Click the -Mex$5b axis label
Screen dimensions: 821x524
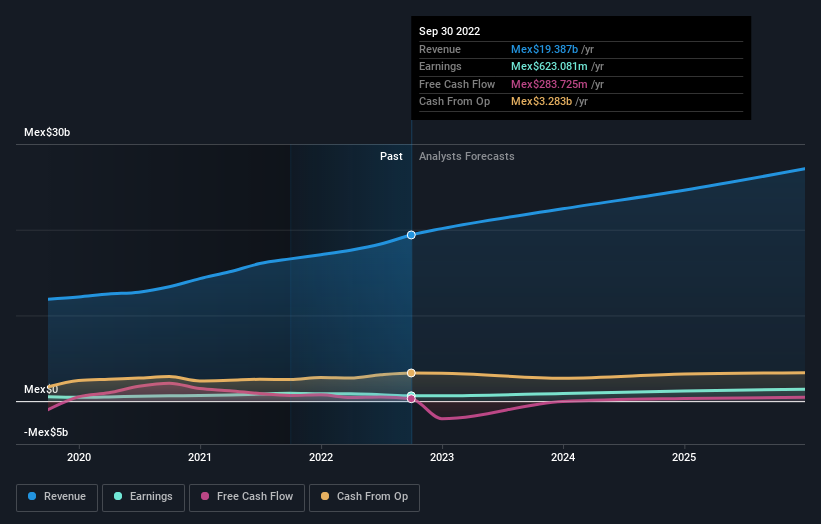click(46, 432)
